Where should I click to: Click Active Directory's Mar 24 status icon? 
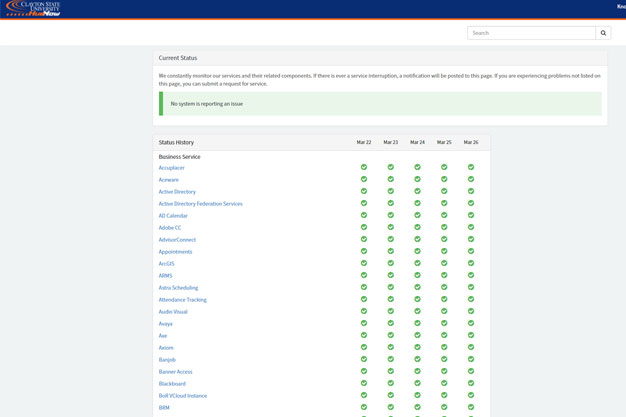417,191
